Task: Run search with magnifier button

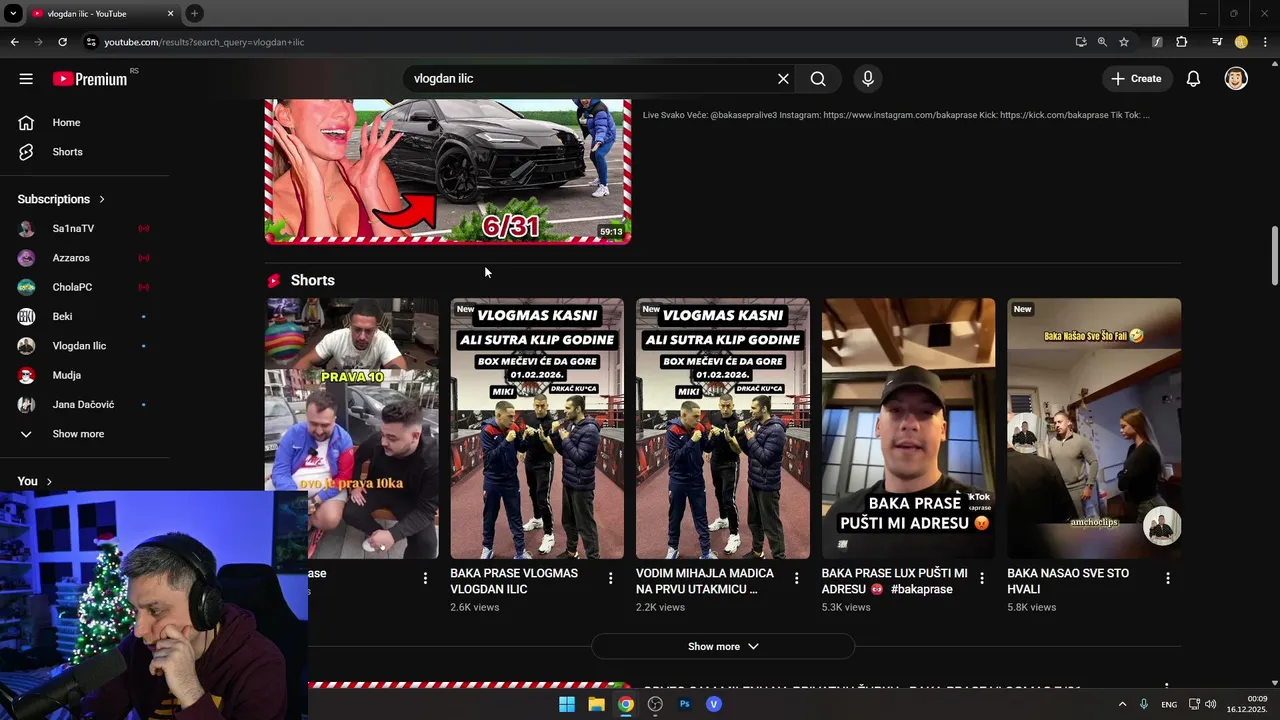Action: tap(818, 79)
